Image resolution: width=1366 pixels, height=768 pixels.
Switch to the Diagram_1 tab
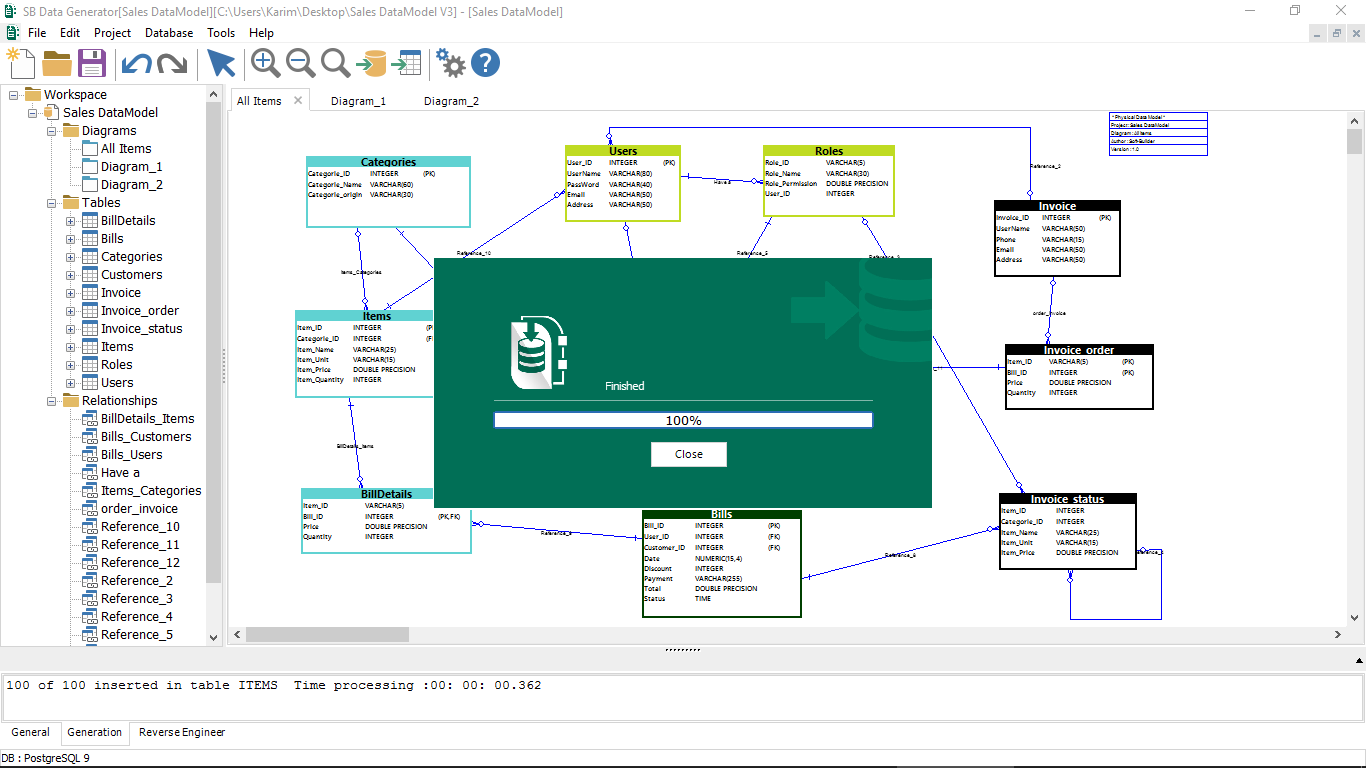[x=358, y=101]
